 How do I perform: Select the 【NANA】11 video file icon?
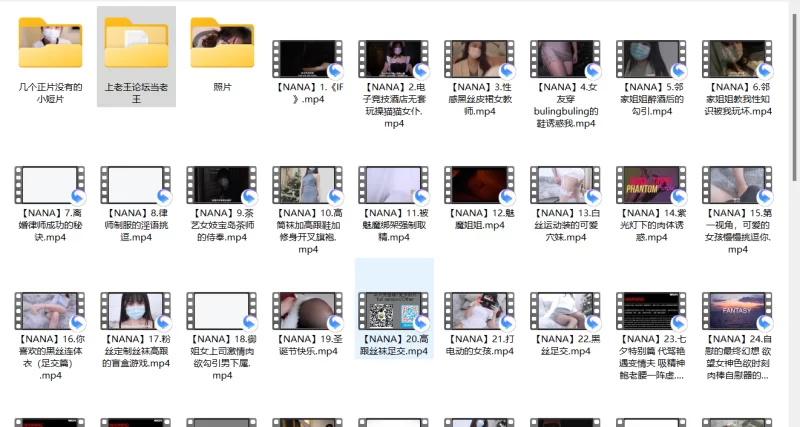[x=393, y=185]
